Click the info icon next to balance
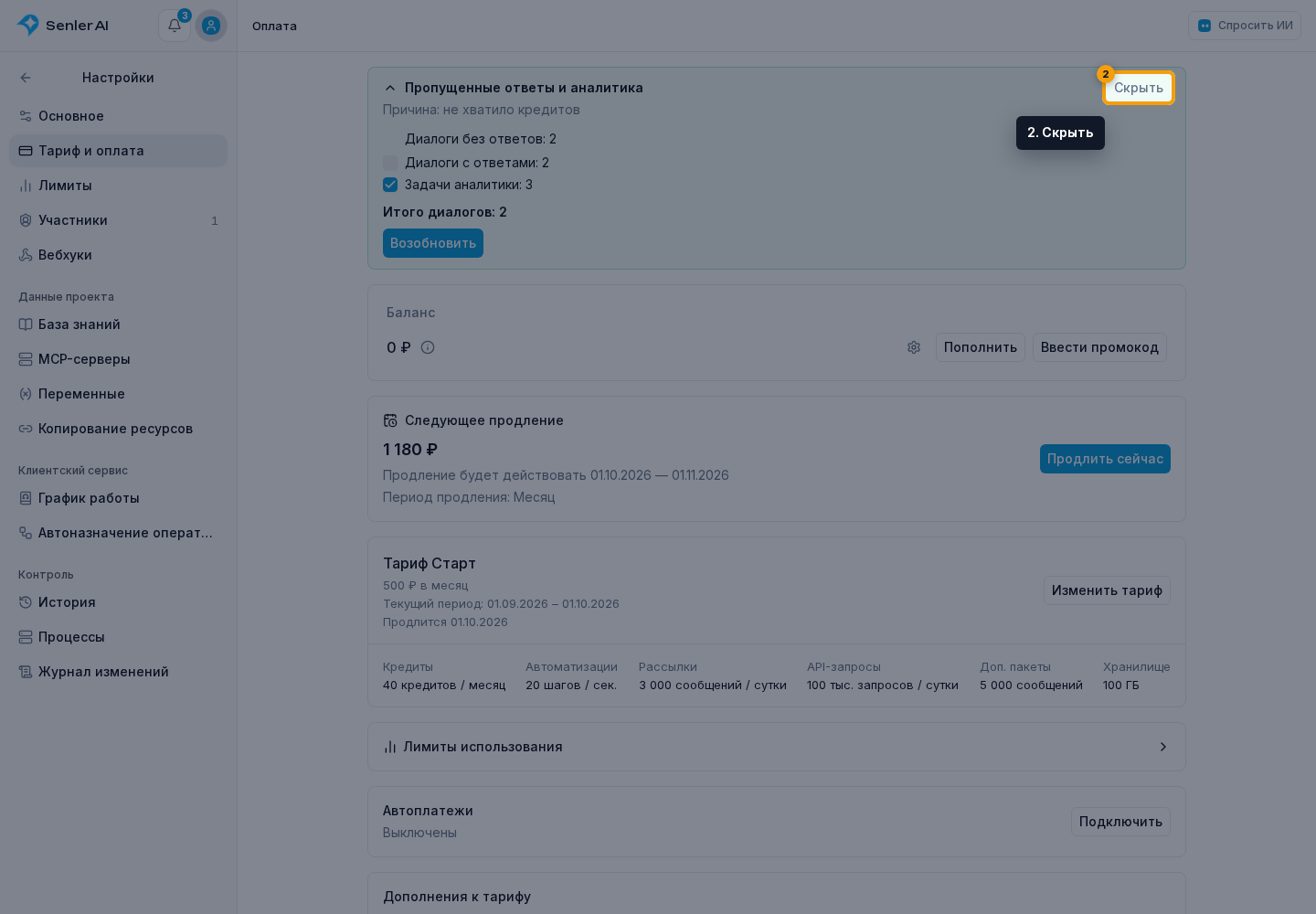Screen dimensions: 1316x914 point(428,347)
